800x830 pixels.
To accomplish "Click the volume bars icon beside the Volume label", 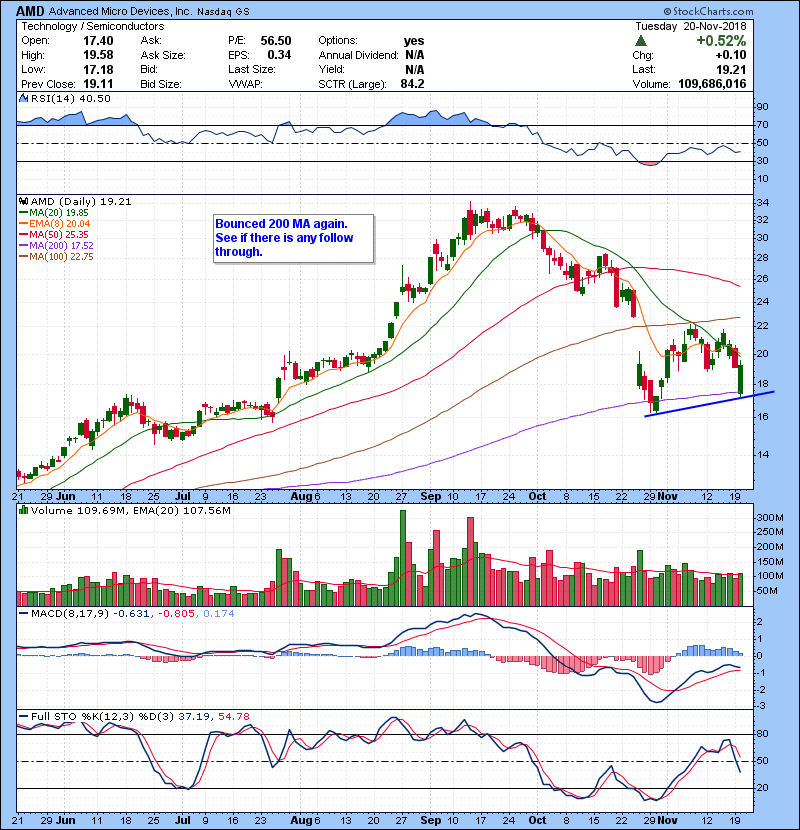I will (x=23, y=510).
